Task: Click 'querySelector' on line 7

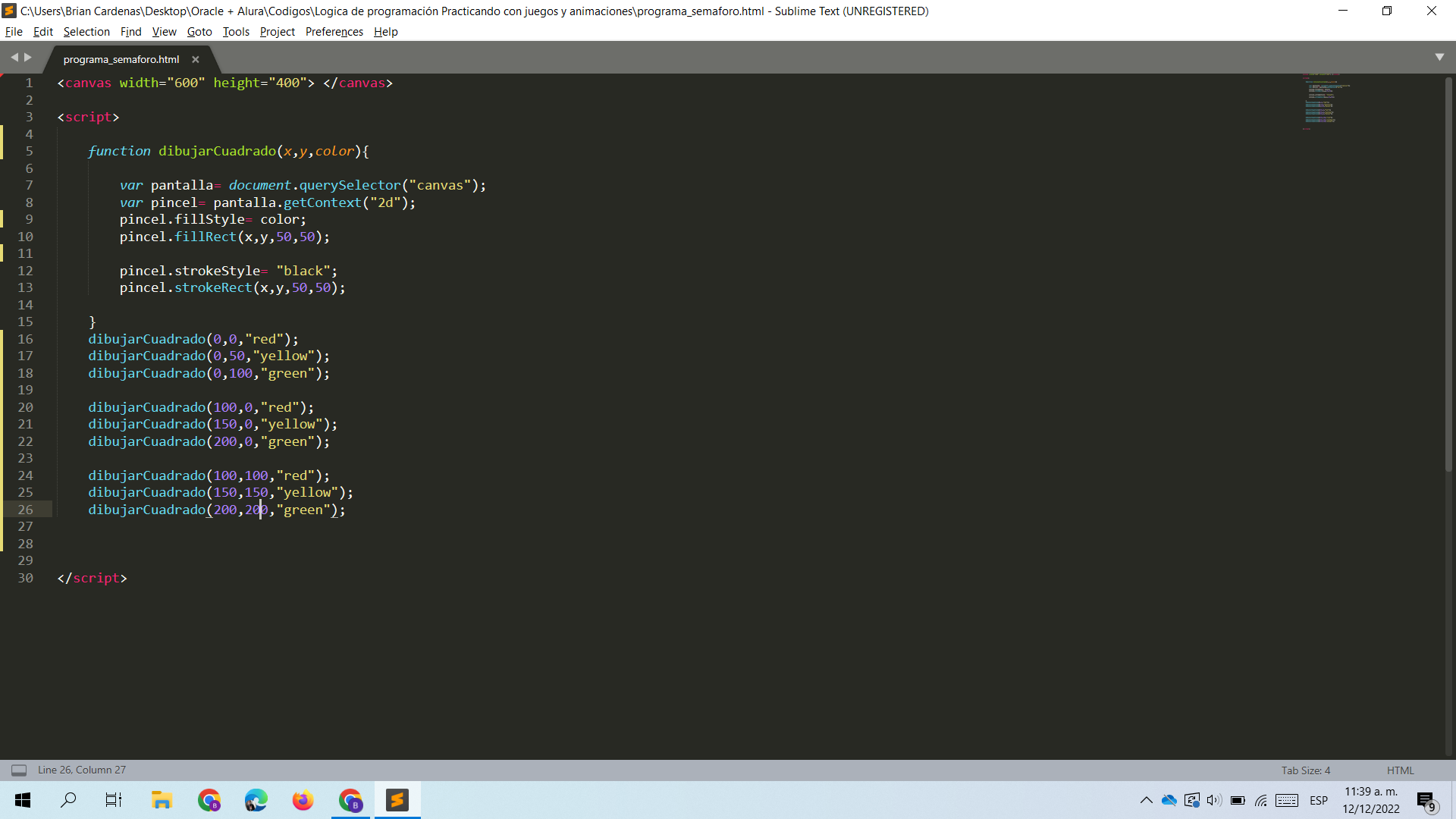Action: (x=350, y=185)
